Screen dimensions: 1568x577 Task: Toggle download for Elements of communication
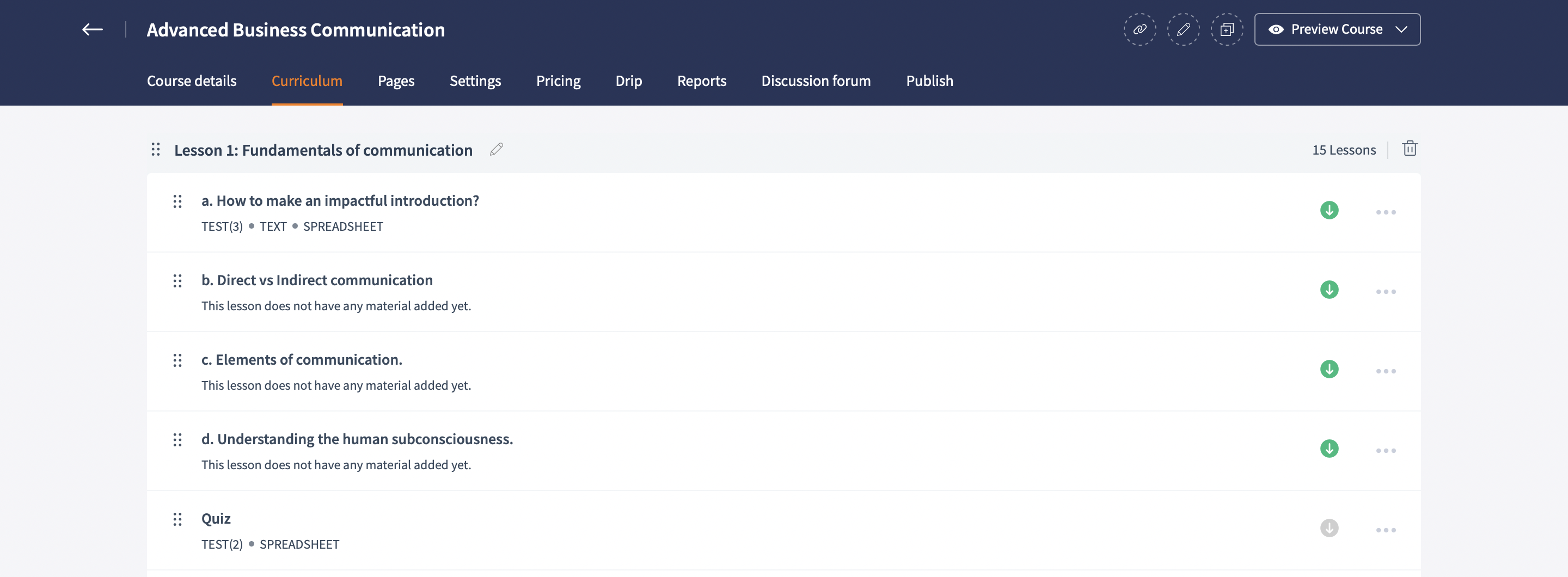pyautogui.click(x=1330, y=369)
